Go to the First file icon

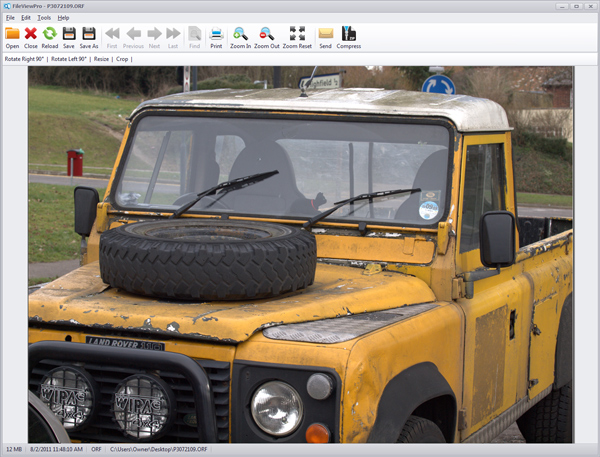[x=112, y=34]
